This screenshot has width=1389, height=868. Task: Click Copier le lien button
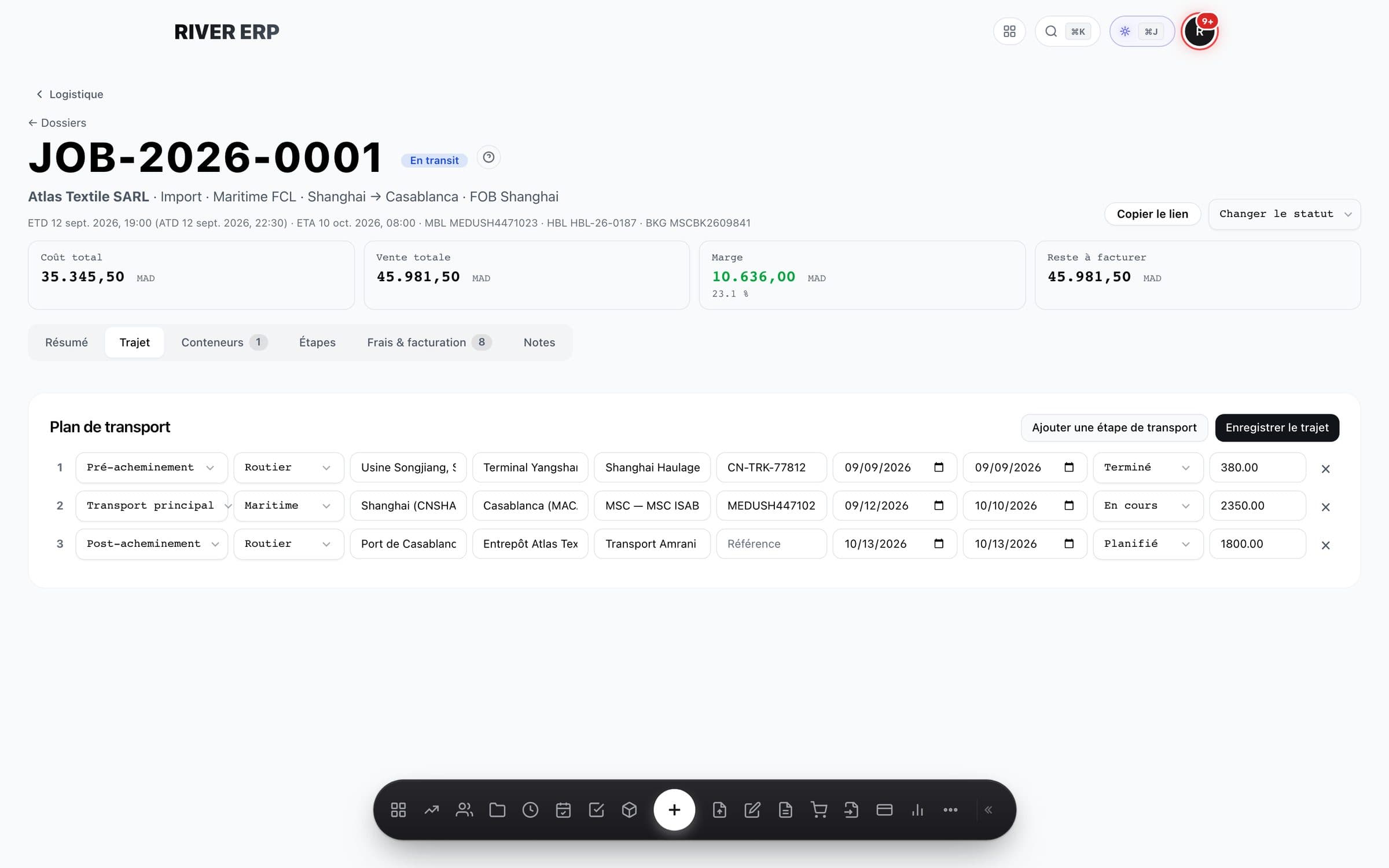1152,214
